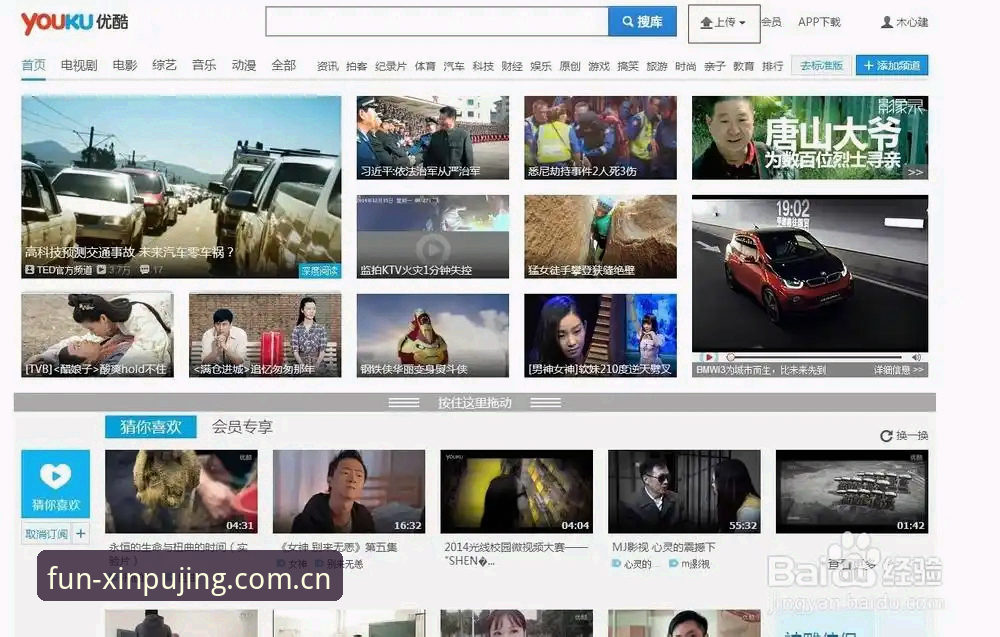
Task: Open 详细信息 link under BMW ad
Action: pyautogui.click(x=898, y=370)
